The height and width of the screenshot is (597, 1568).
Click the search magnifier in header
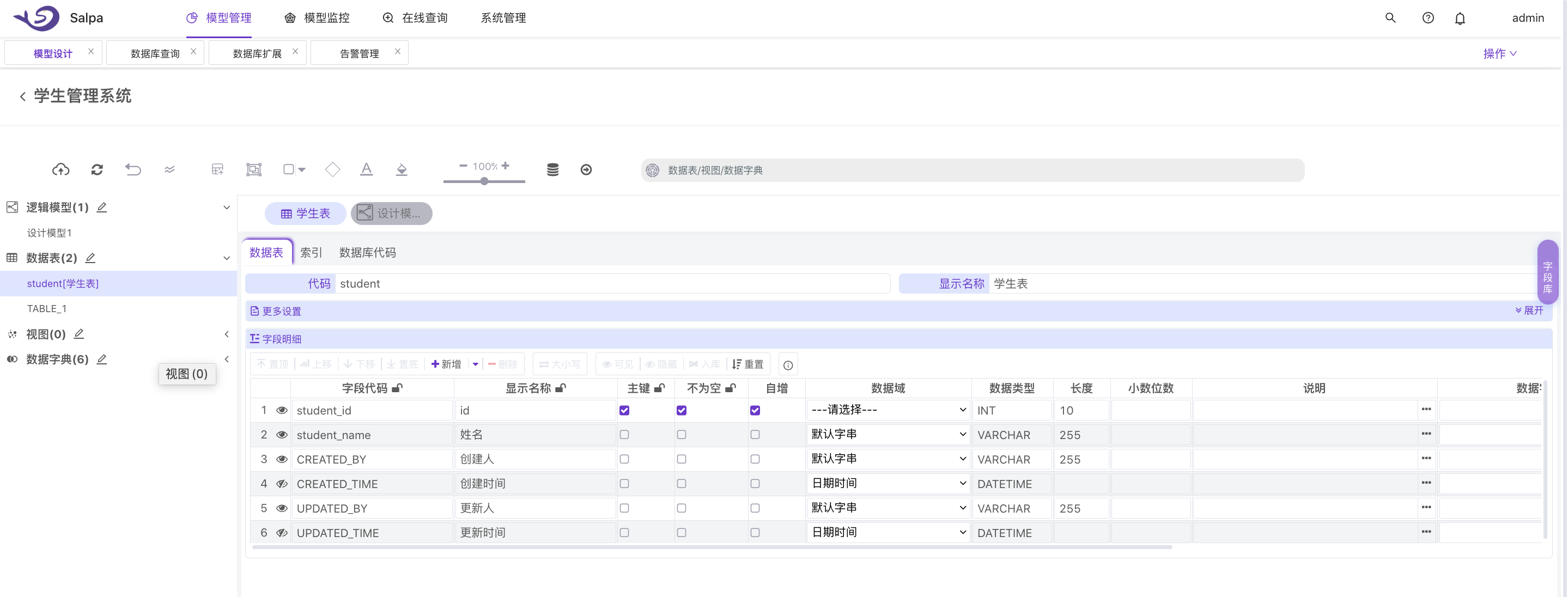pos(1390,17)
